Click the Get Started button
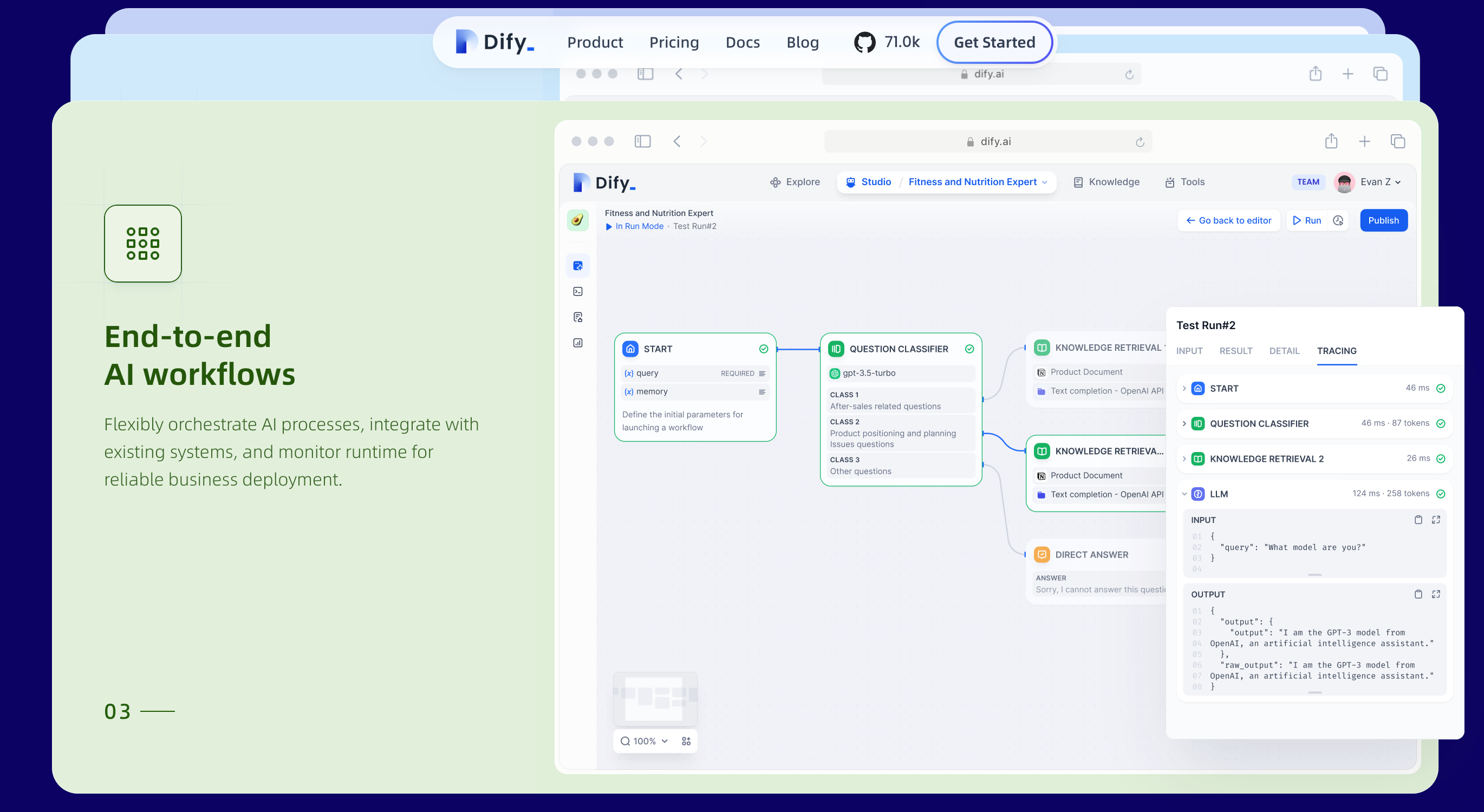The height and width of the screenshot is (812, 1484). 994,42
